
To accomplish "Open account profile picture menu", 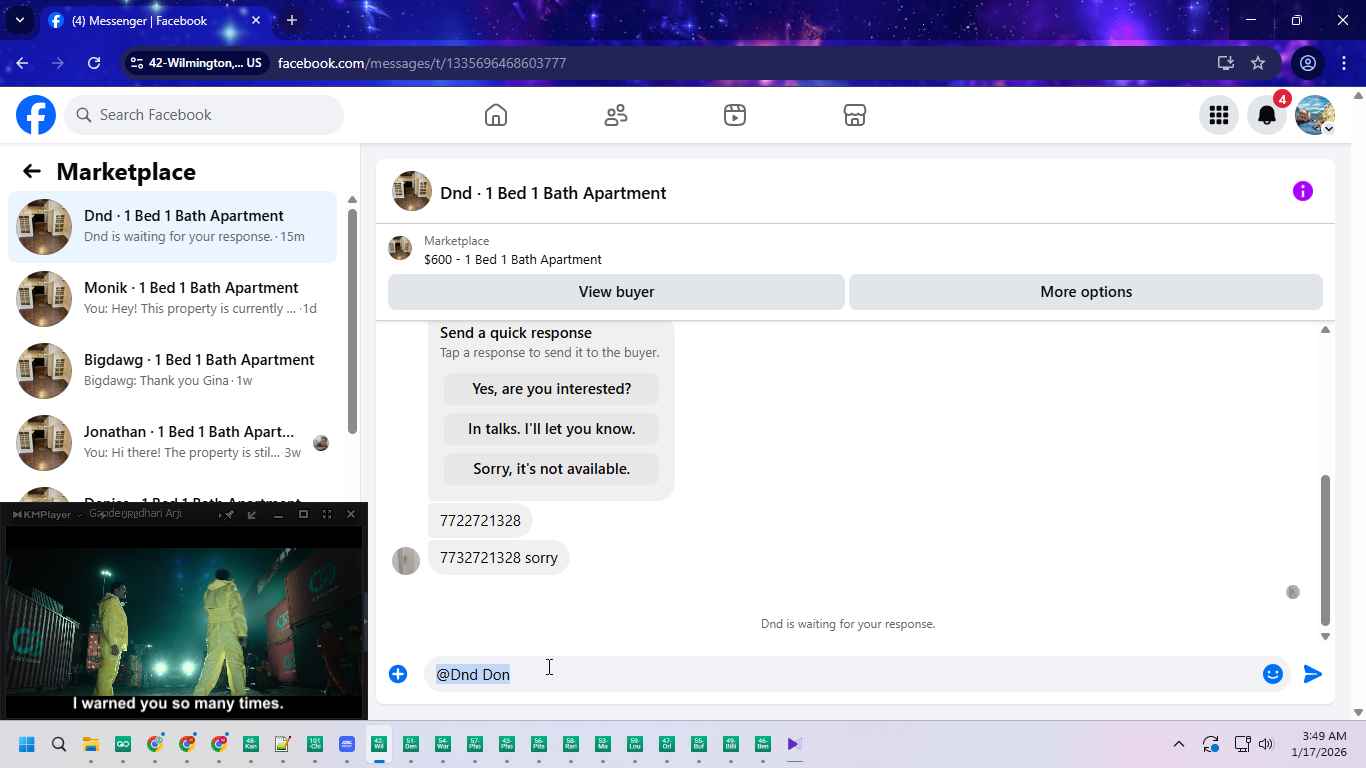I will (x=1315, y=115).
